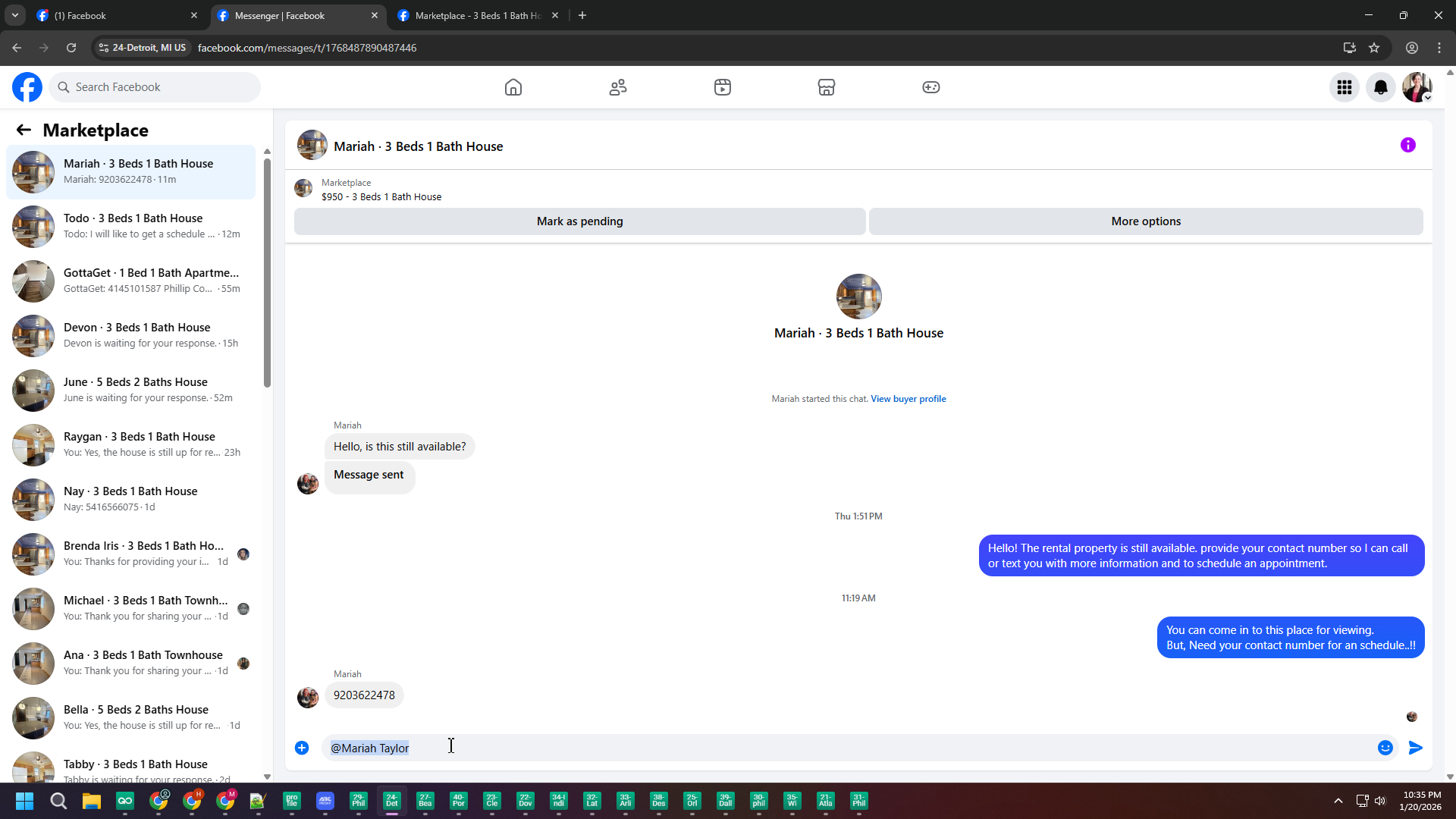This screenshot has height=819, width=1456.
Task: Open the Facebook home feed icon
Action: (x=513, y=87)
